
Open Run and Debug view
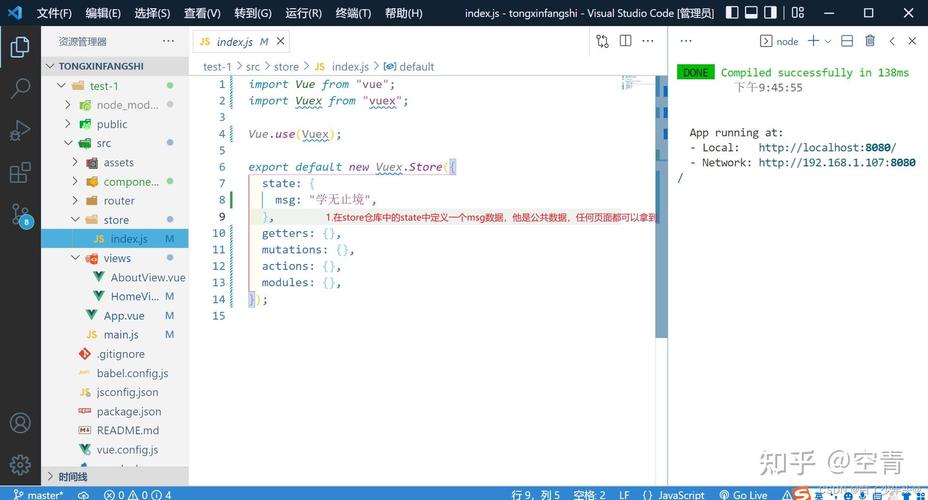(x=20, y=131)
